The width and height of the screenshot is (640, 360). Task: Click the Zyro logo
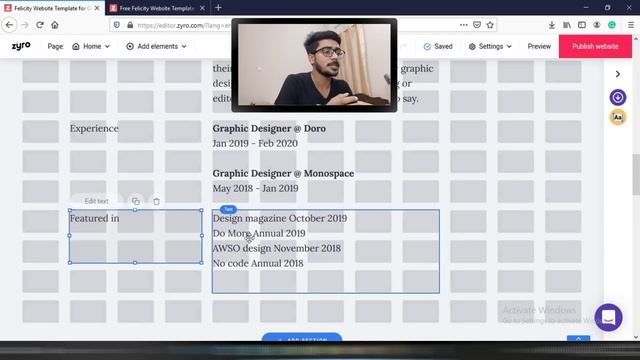coord(21,46)
